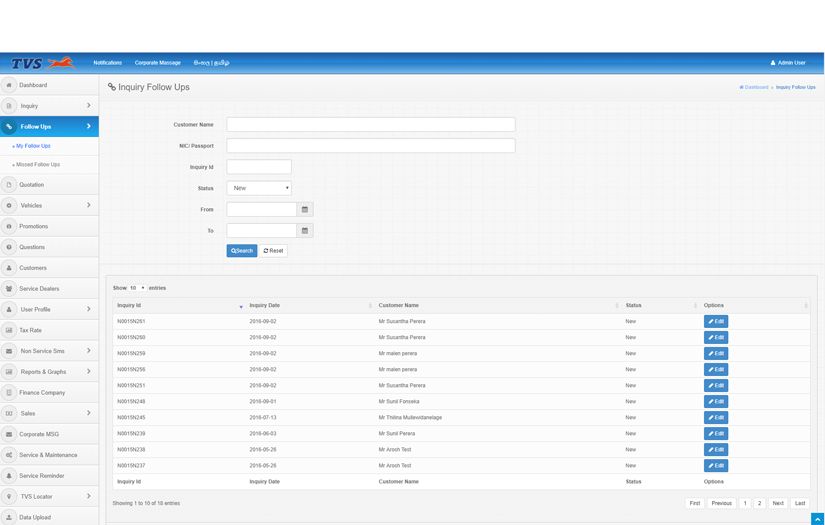Click the User Profile sidebar icon
Image resolution: width=825 pixels, height=525 pixels.
[9, 309]
